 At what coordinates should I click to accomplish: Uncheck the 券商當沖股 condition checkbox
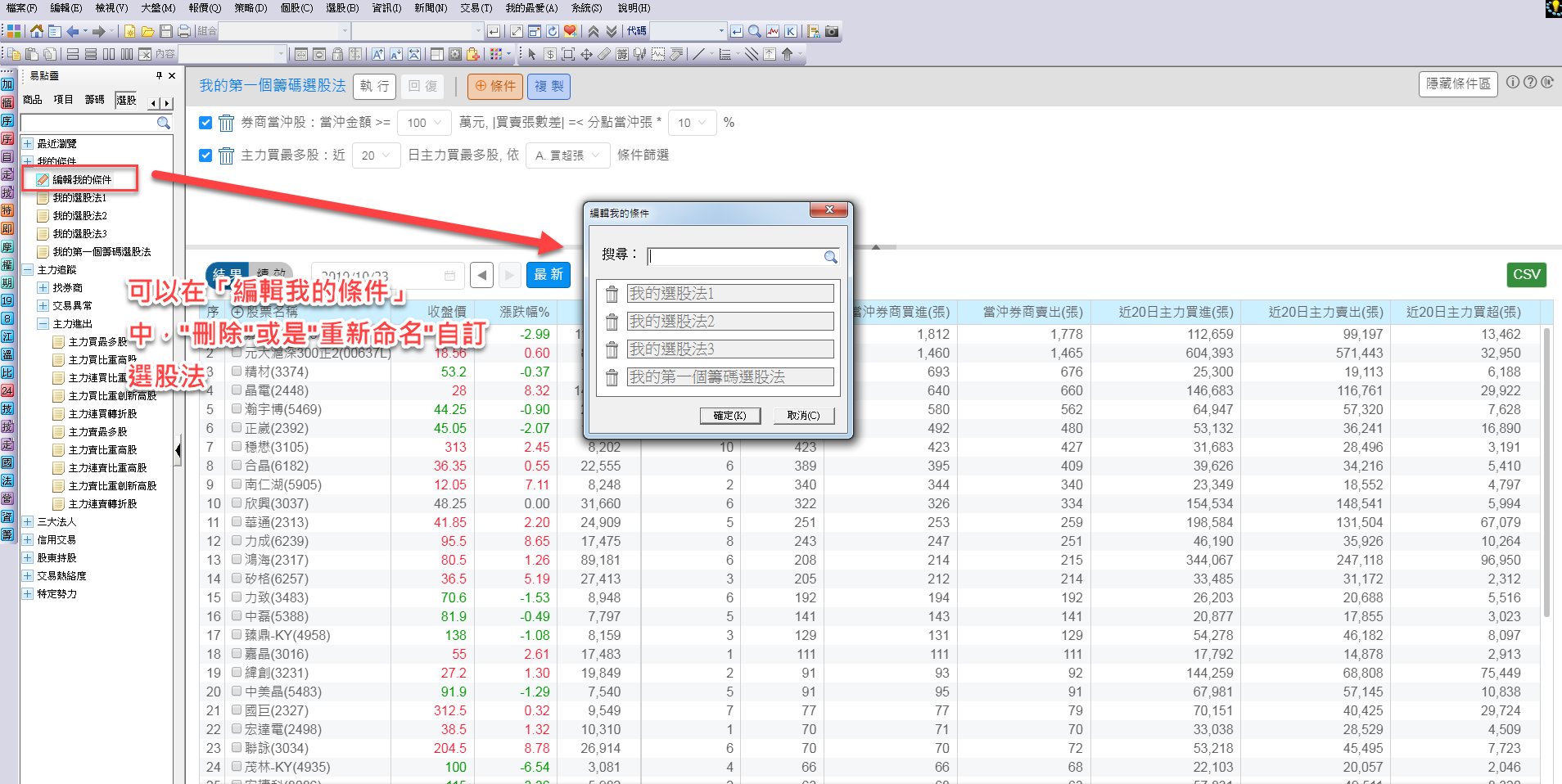pyautogui.click(x=205, y=123)
